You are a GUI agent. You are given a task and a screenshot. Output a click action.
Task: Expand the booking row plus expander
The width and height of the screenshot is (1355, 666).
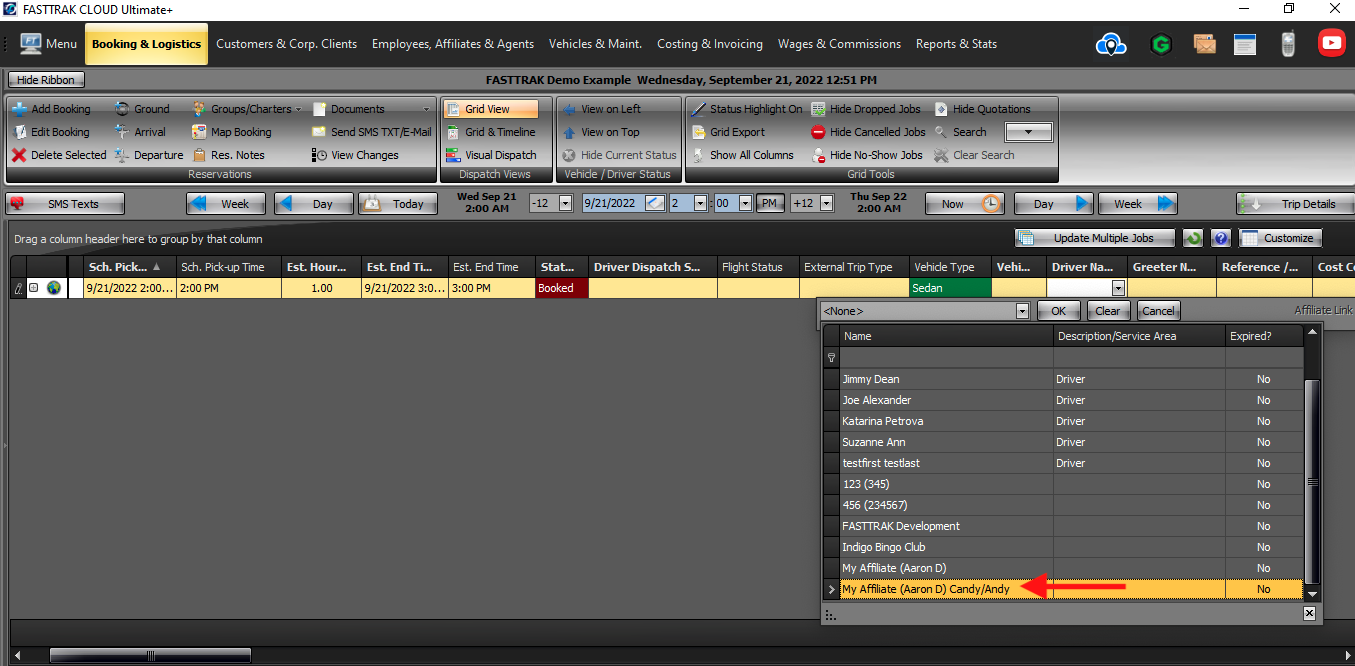point(33,288)
